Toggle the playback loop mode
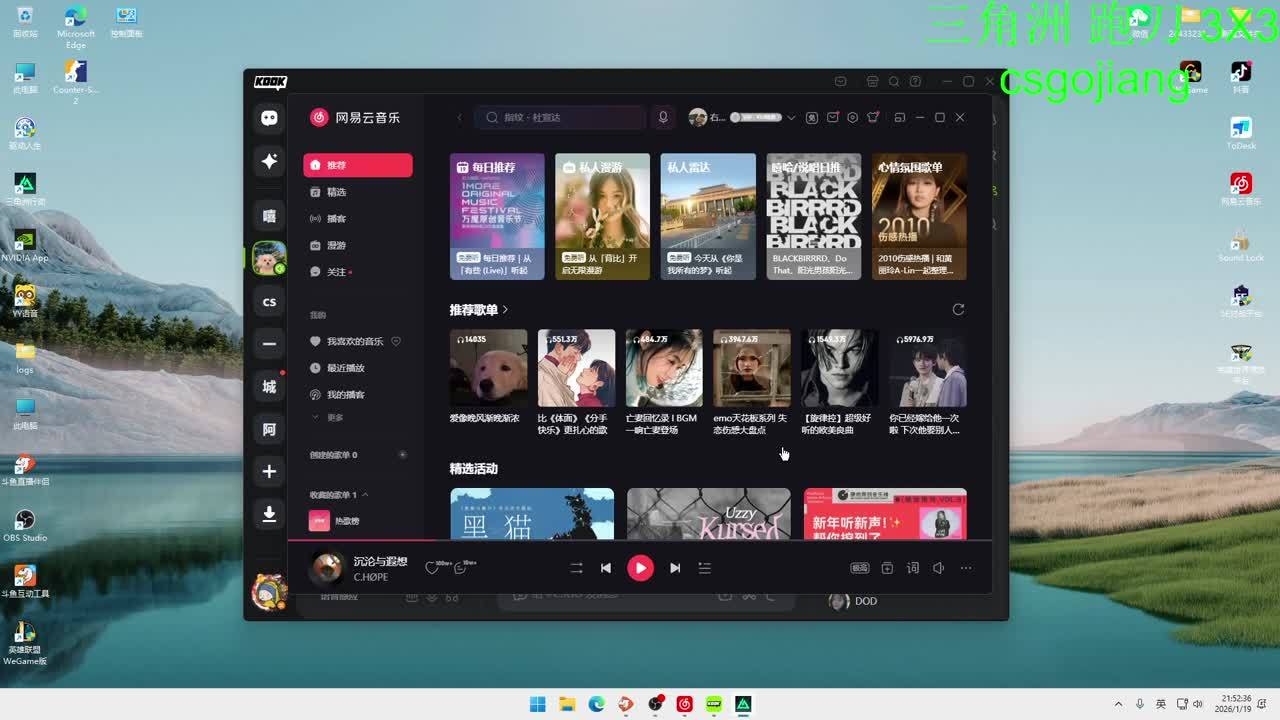 click(x=576, y=568)
